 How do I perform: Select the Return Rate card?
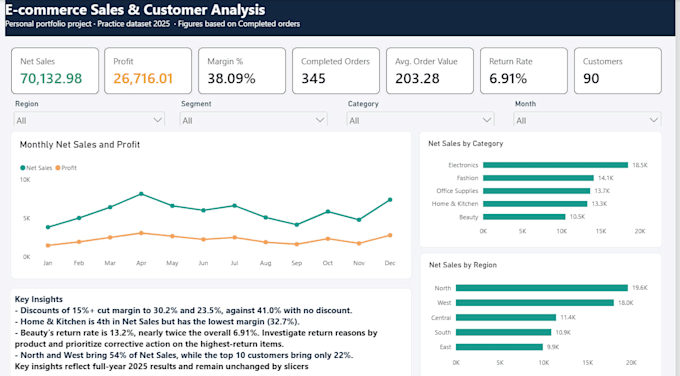coord(524,71)
